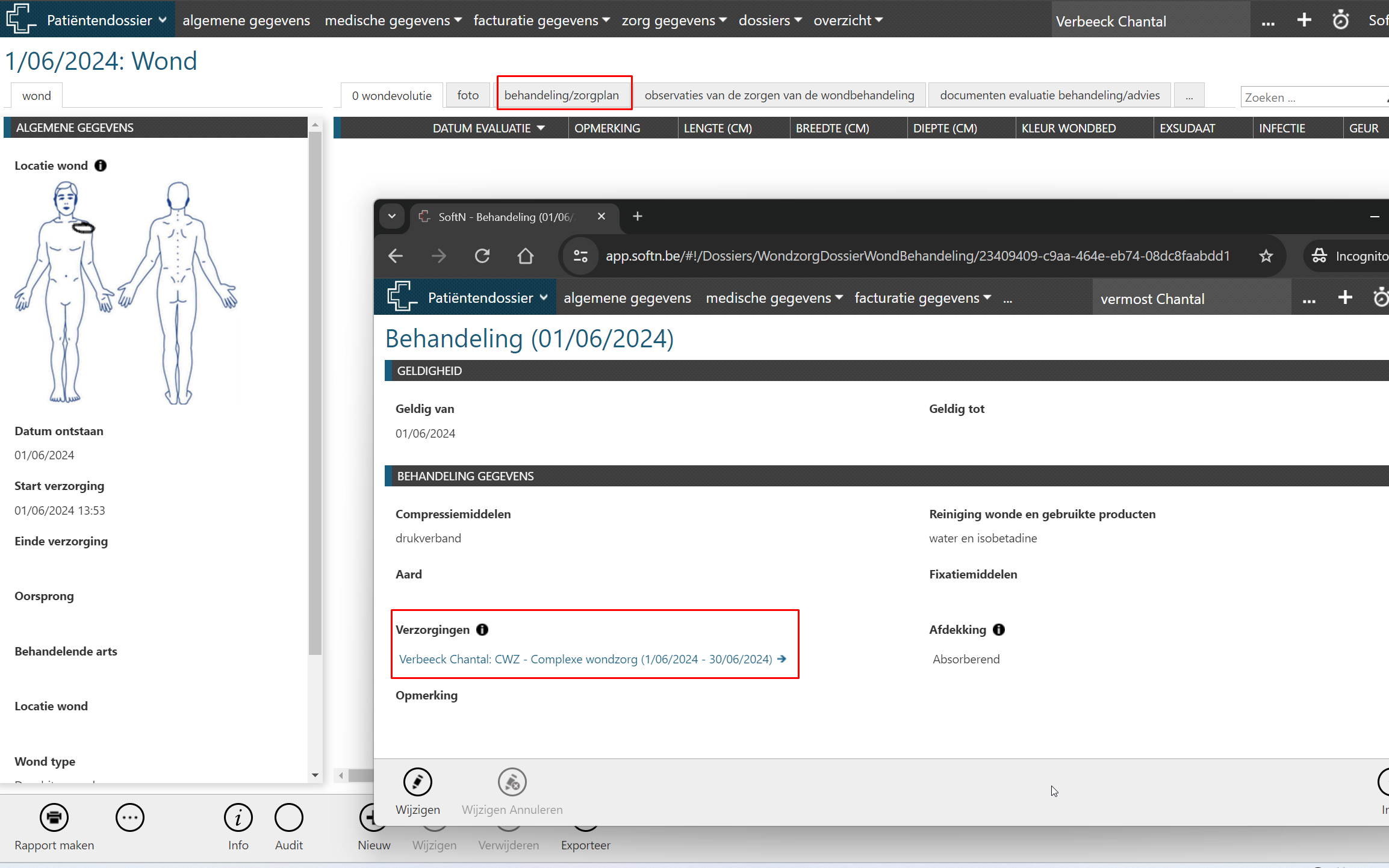Expand the overzicht menu
This screenshot has height=868, width=1389.
pyautogui.click(x=848, y=20)
